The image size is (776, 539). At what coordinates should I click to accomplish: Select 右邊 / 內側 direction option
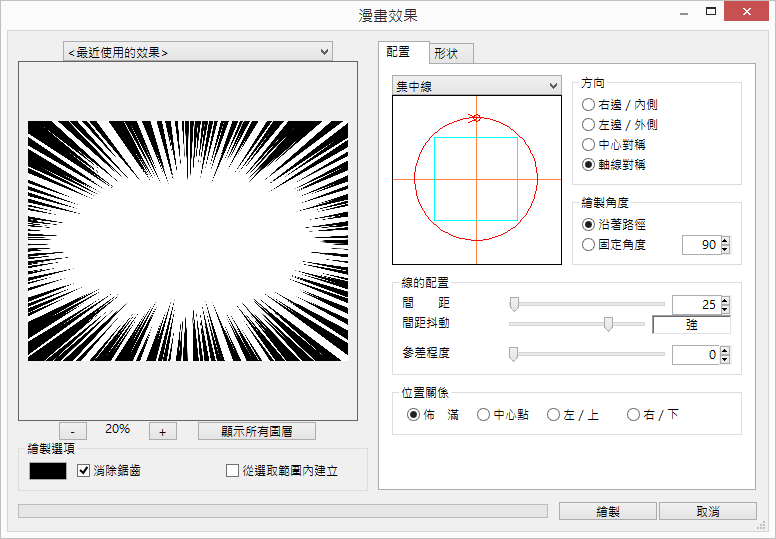[x=620, y=104]
